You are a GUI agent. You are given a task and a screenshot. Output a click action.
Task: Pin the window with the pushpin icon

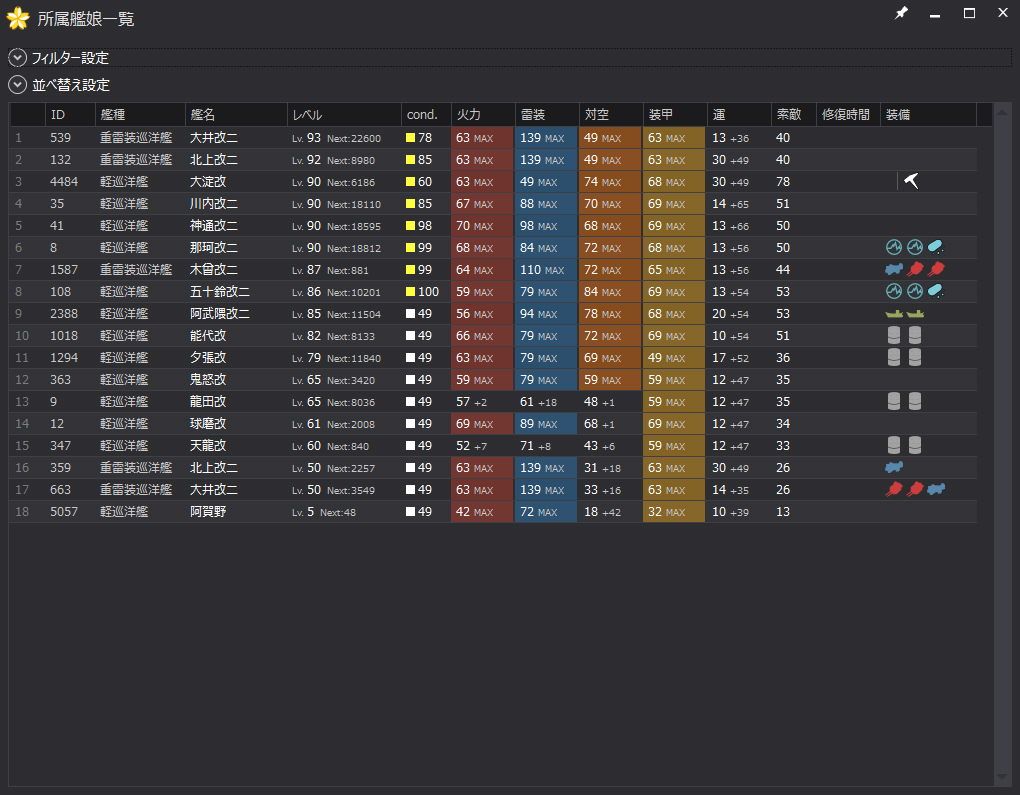point(901,13)
